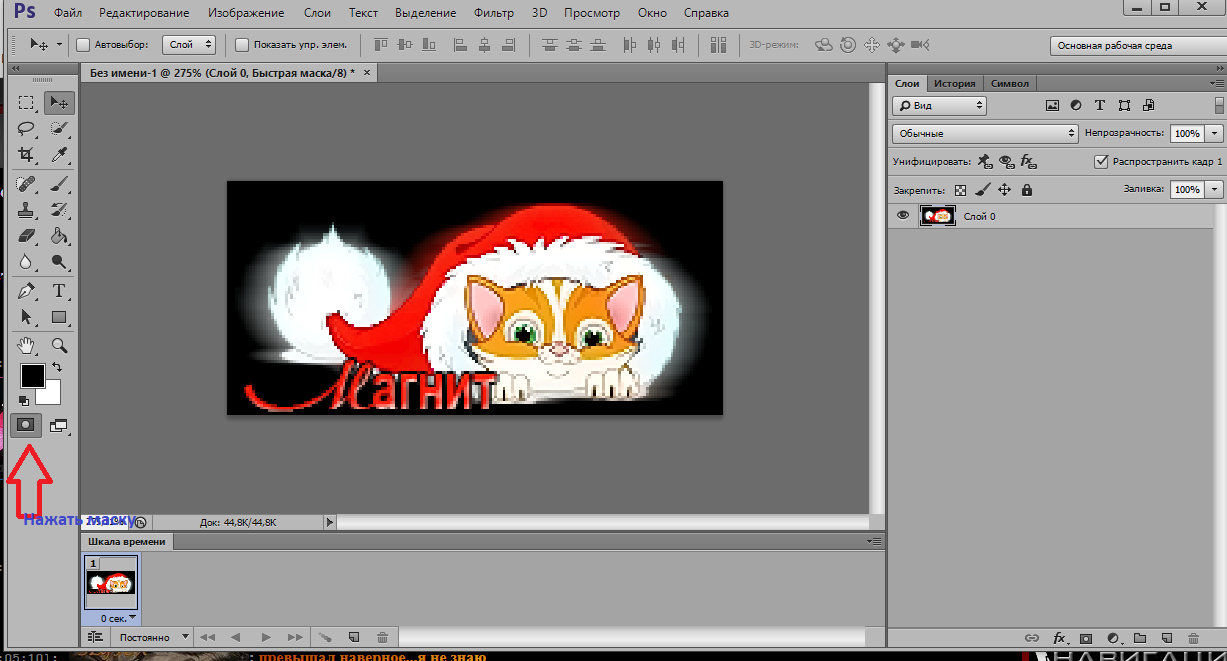
Task: Open the Вид layer filter dropdown
Action: point(939,105)
